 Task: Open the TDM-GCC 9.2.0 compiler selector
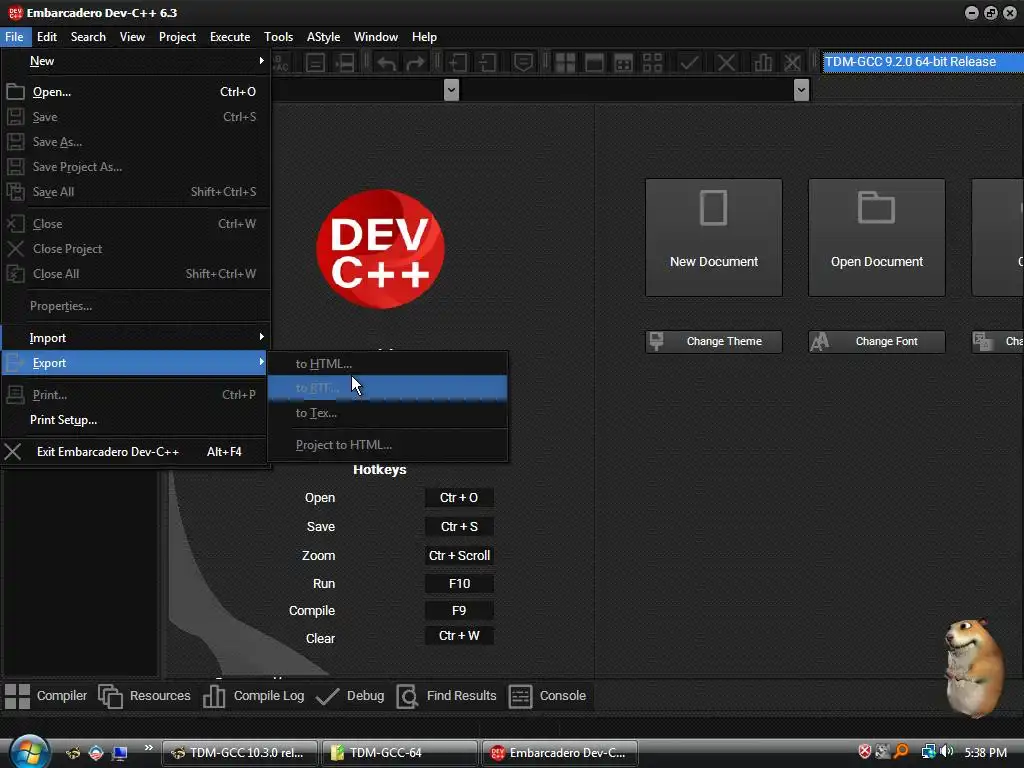(x=923, y=62)
